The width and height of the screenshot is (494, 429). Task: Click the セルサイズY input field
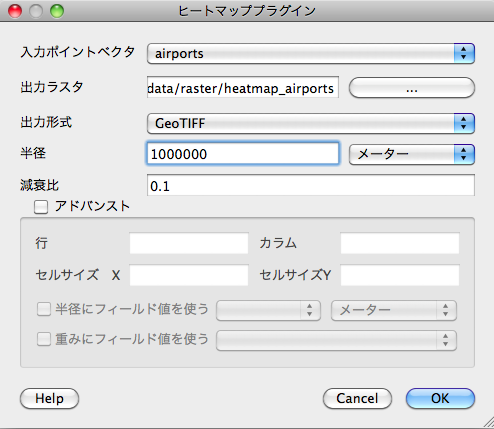click(400, 275)
